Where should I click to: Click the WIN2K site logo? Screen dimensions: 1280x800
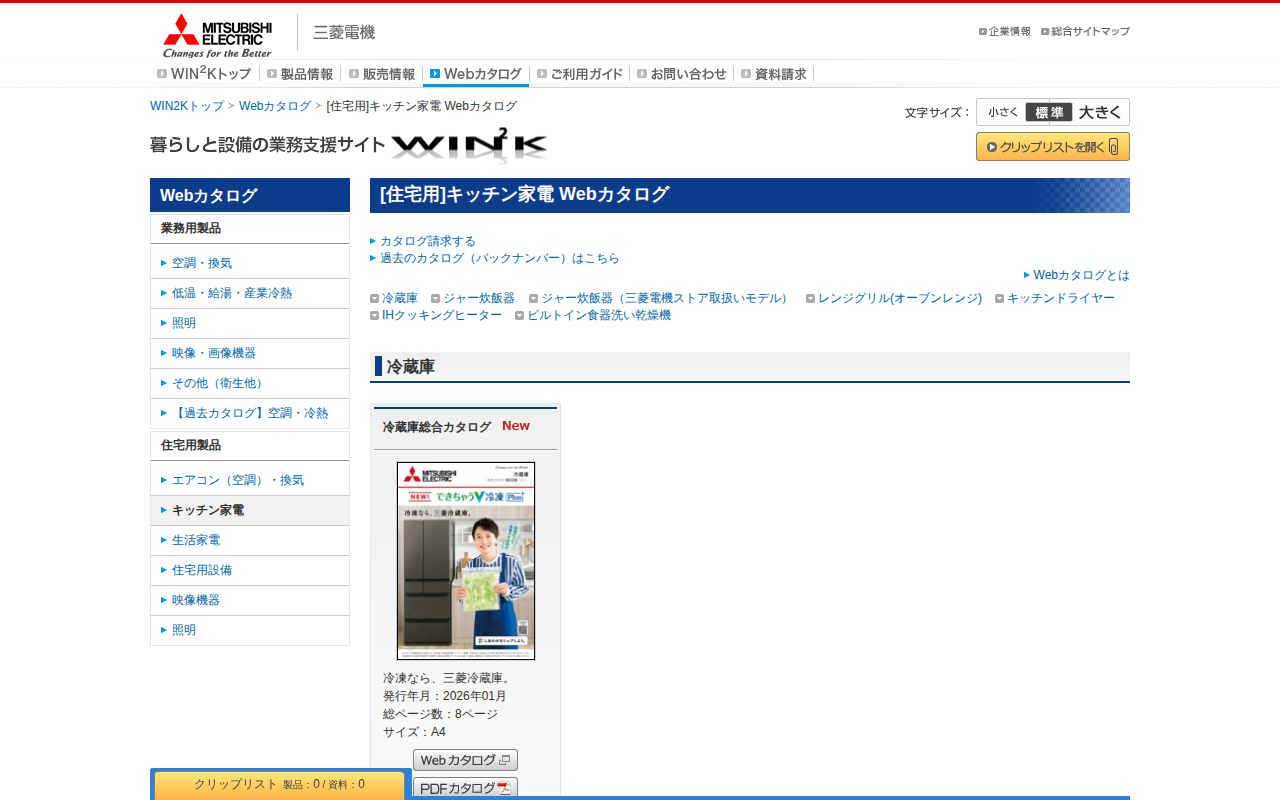pos(470,145)
